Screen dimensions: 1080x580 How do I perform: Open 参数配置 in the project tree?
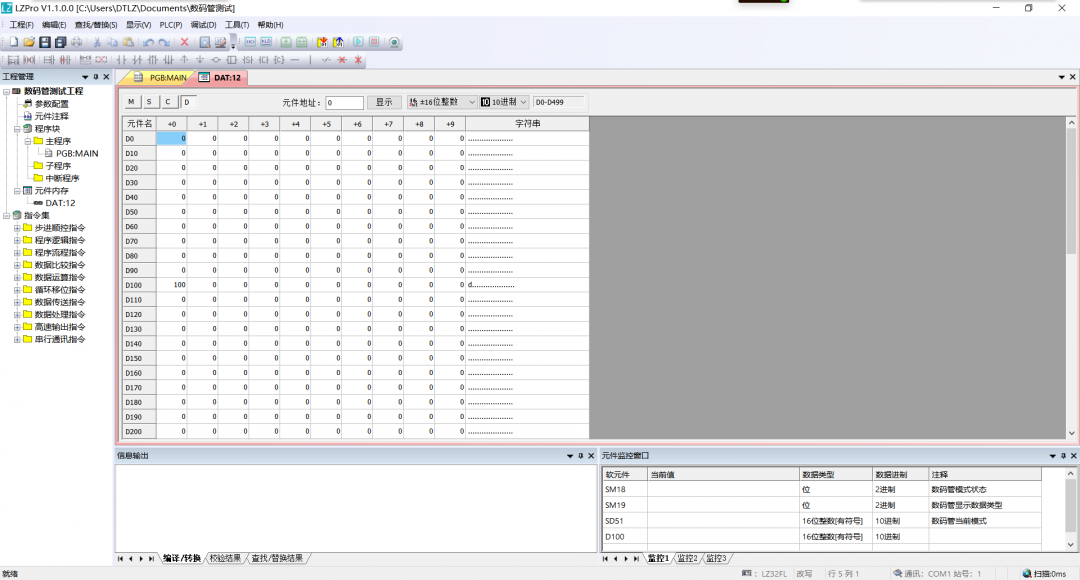click(51, 104)
